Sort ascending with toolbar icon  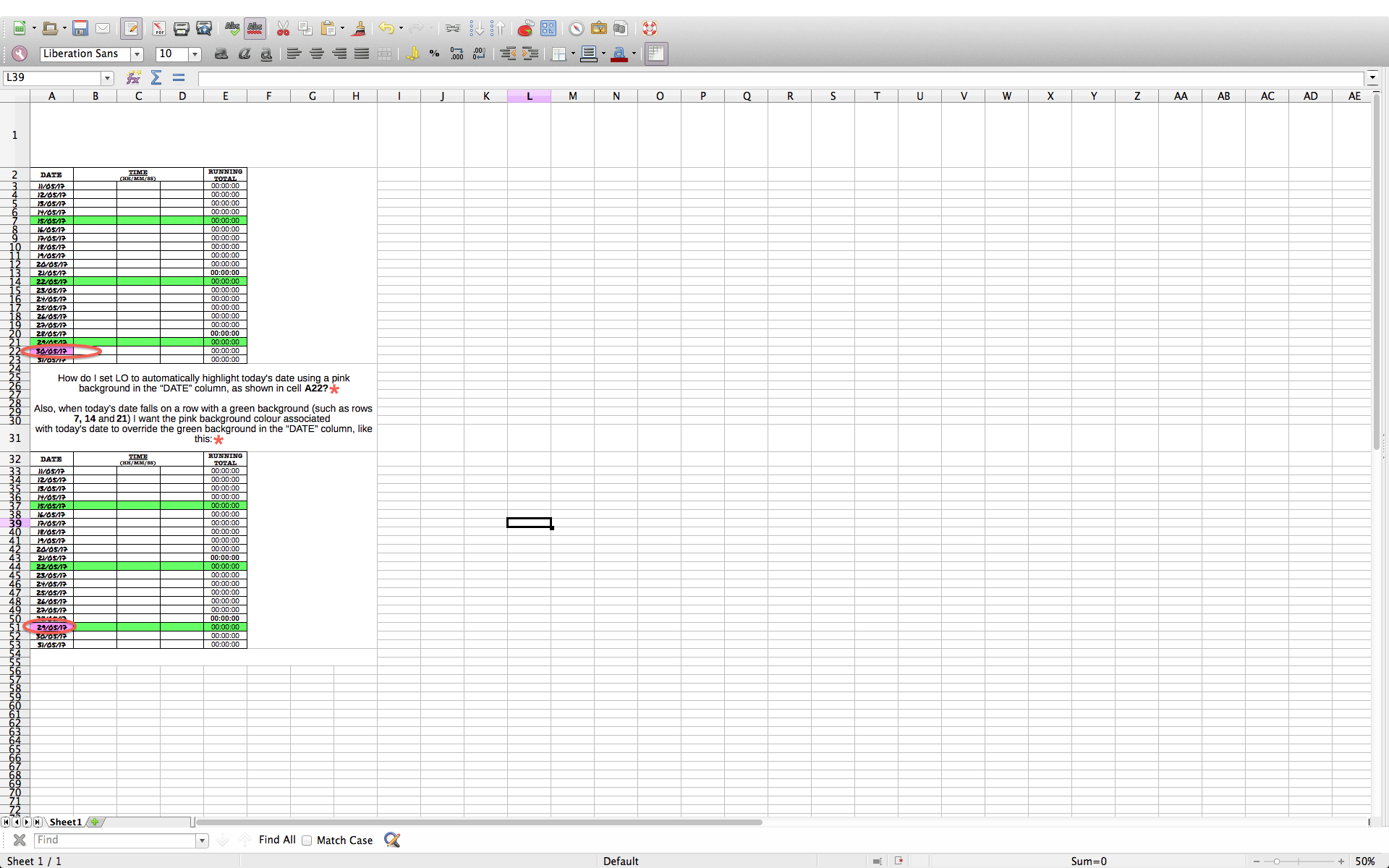(x=476, y=28)
